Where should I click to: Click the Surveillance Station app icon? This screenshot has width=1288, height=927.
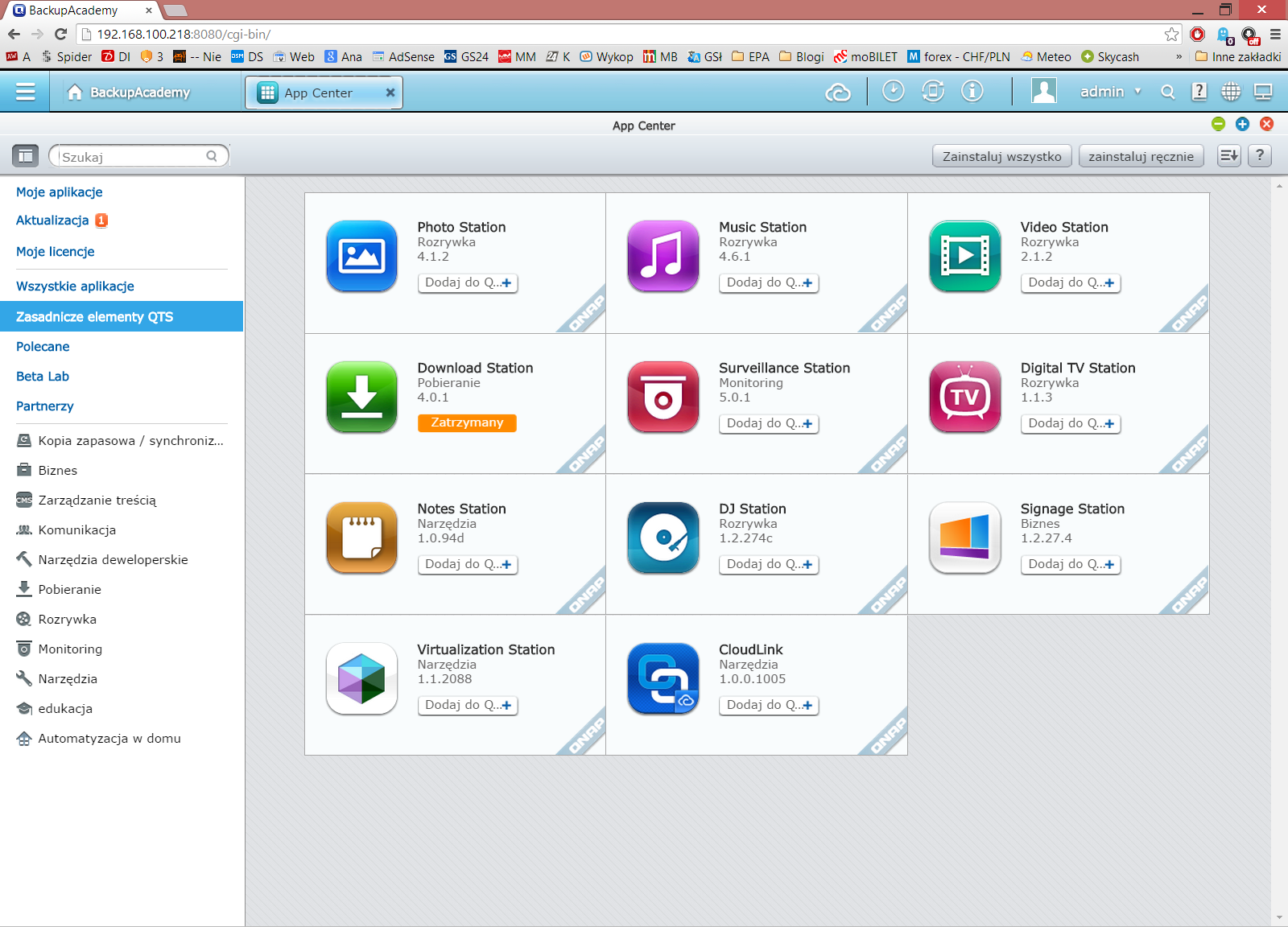click(663, 397)
